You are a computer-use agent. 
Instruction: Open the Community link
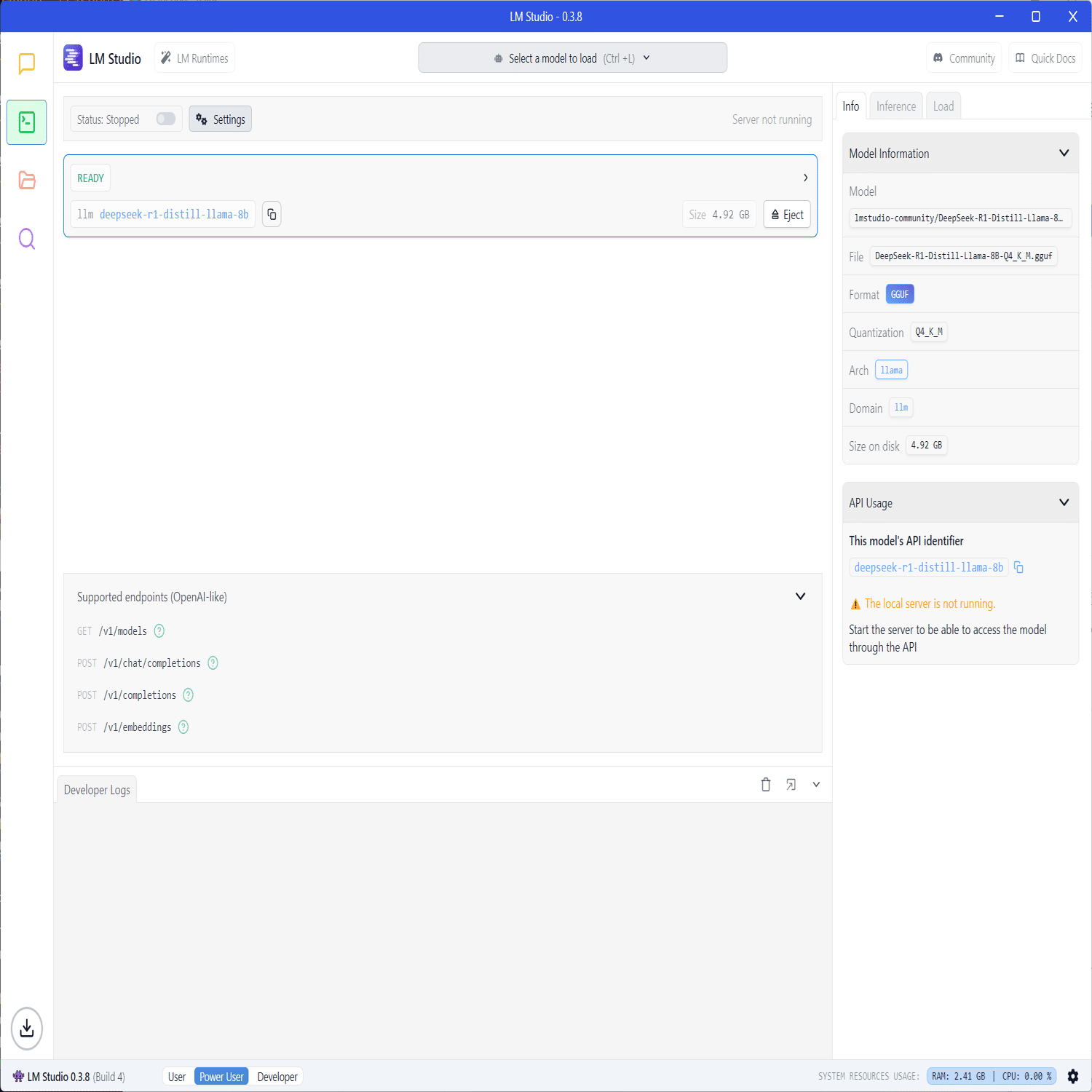click(965, 58)
